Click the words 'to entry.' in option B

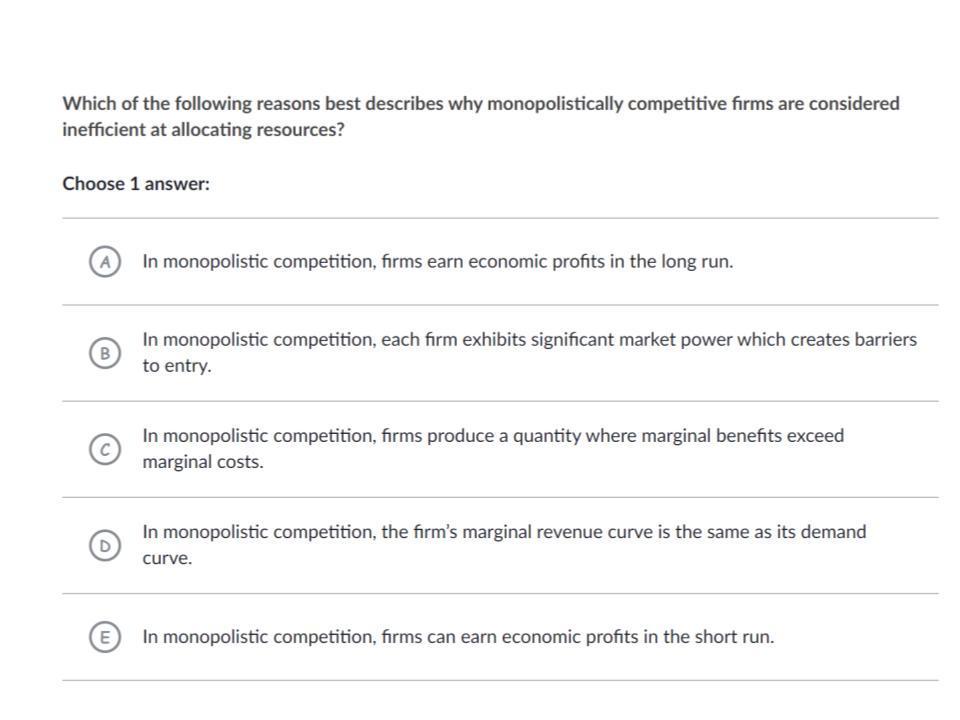tap(177, 366)
